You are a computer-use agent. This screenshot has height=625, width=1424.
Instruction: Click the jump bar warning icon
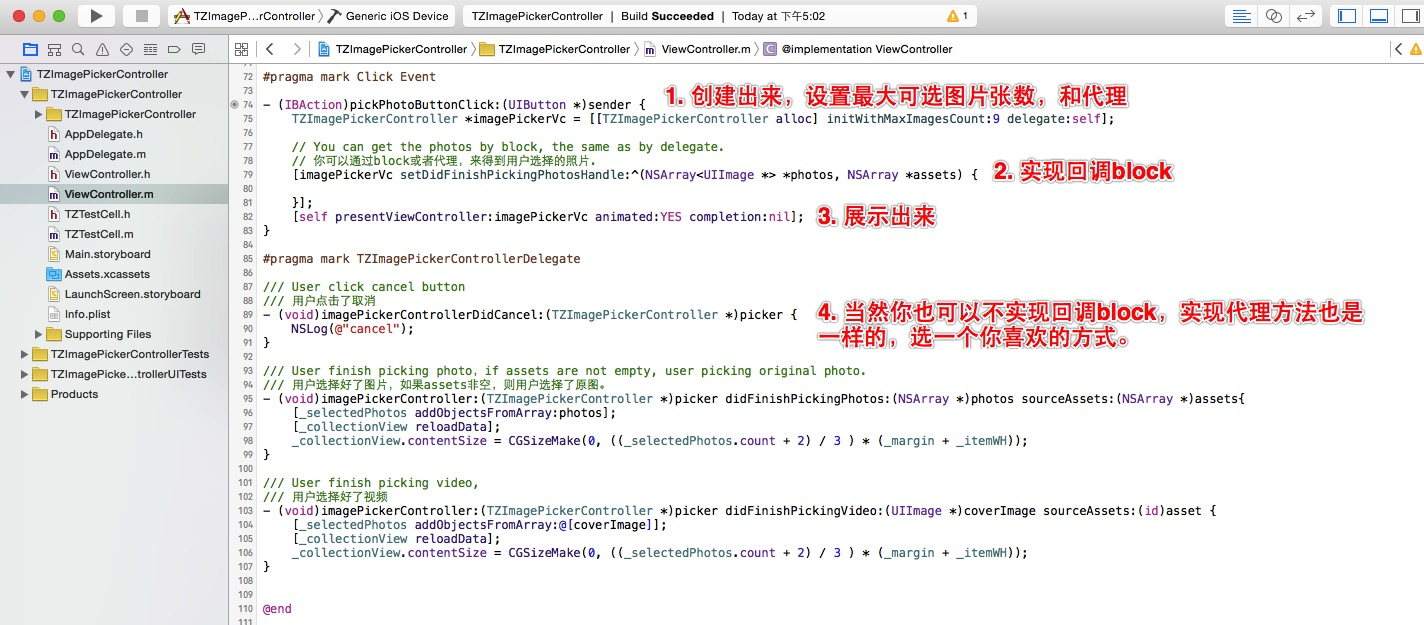coord(1414,49)
